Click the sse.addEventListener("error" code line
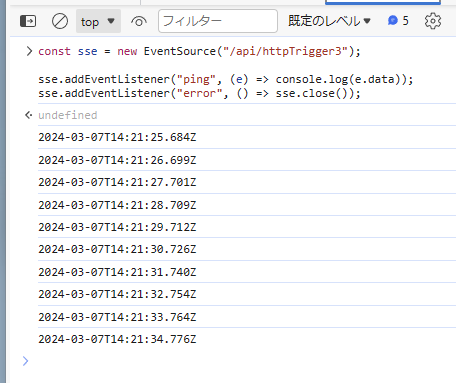This screenshot has height=383, width=456. pos(199,93)
